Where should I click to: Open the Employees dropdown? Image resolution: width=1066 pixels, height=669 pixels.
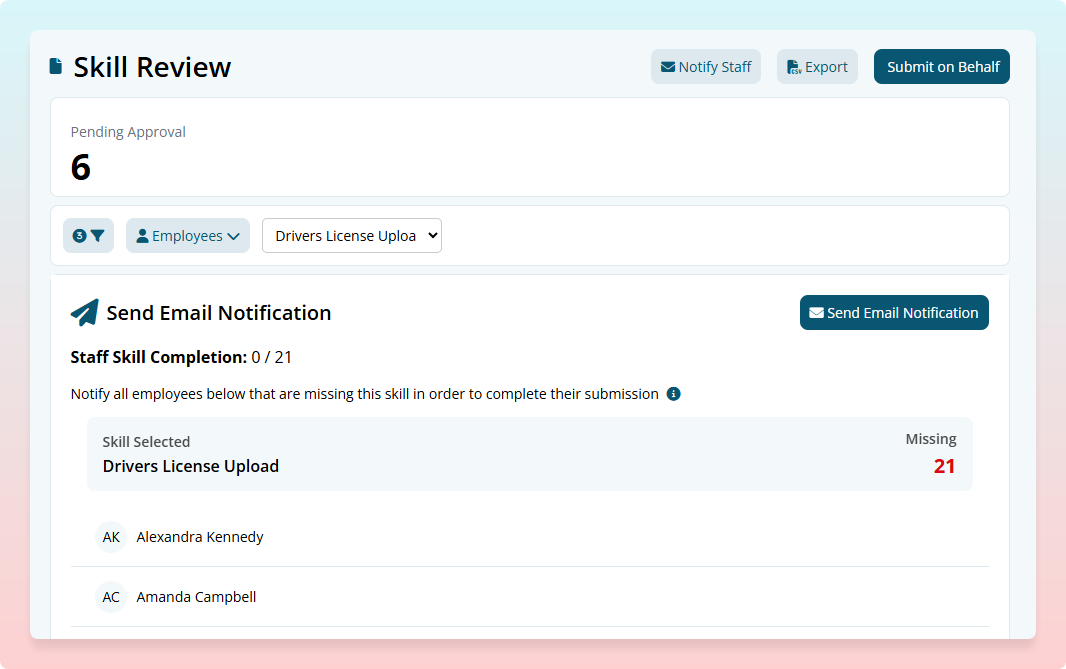[x=188, y=235]
